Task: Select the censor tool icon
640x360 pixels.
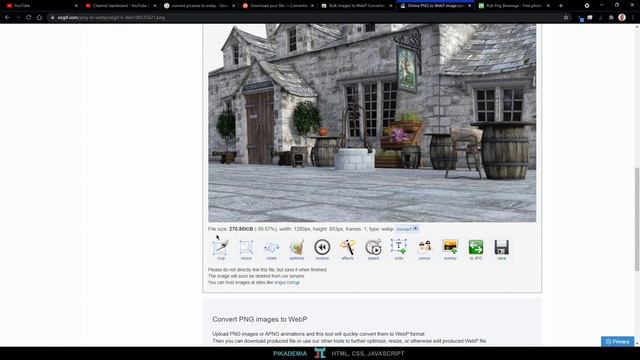Action: (x=424, y=250)
